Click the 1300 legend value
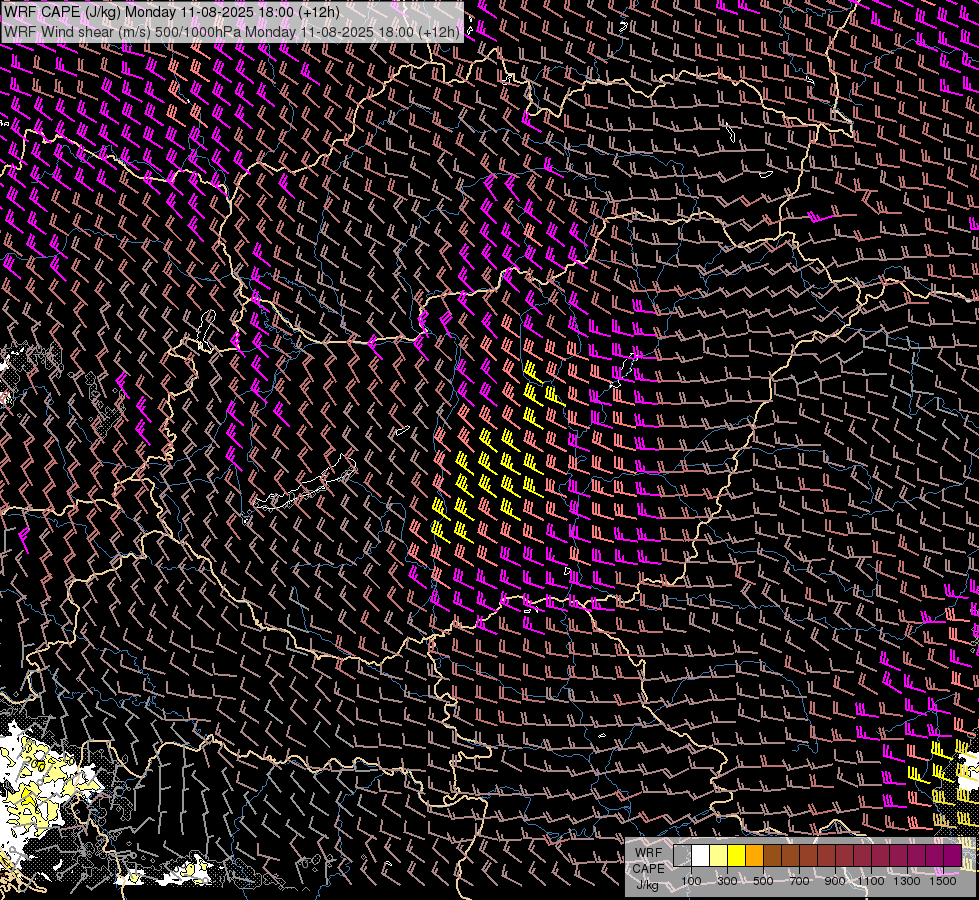The image size is (979, 900). tap(907, 881)
